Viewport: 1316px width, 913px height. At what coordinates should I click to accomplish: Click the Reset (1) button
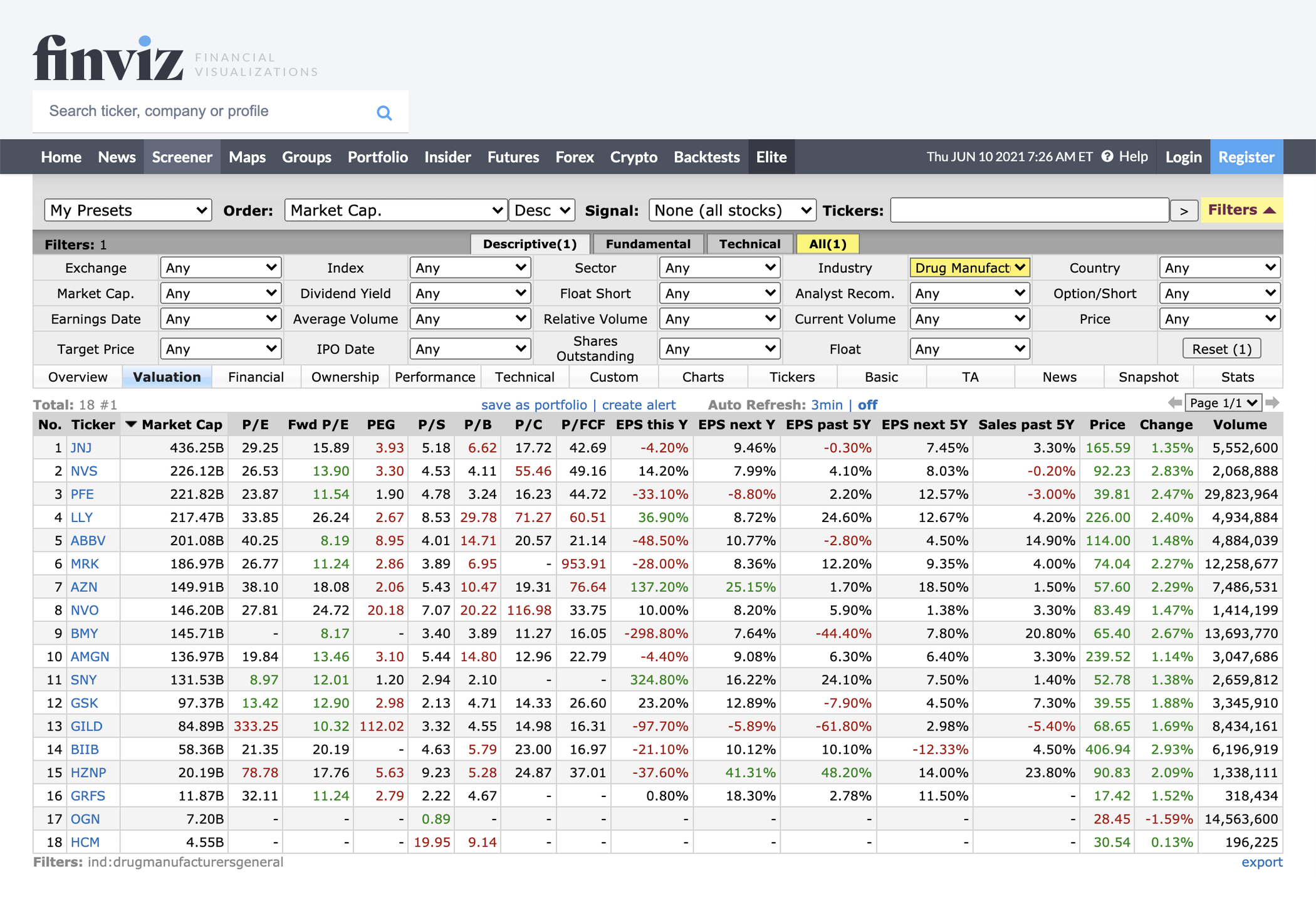click(x=1221, y=348)
